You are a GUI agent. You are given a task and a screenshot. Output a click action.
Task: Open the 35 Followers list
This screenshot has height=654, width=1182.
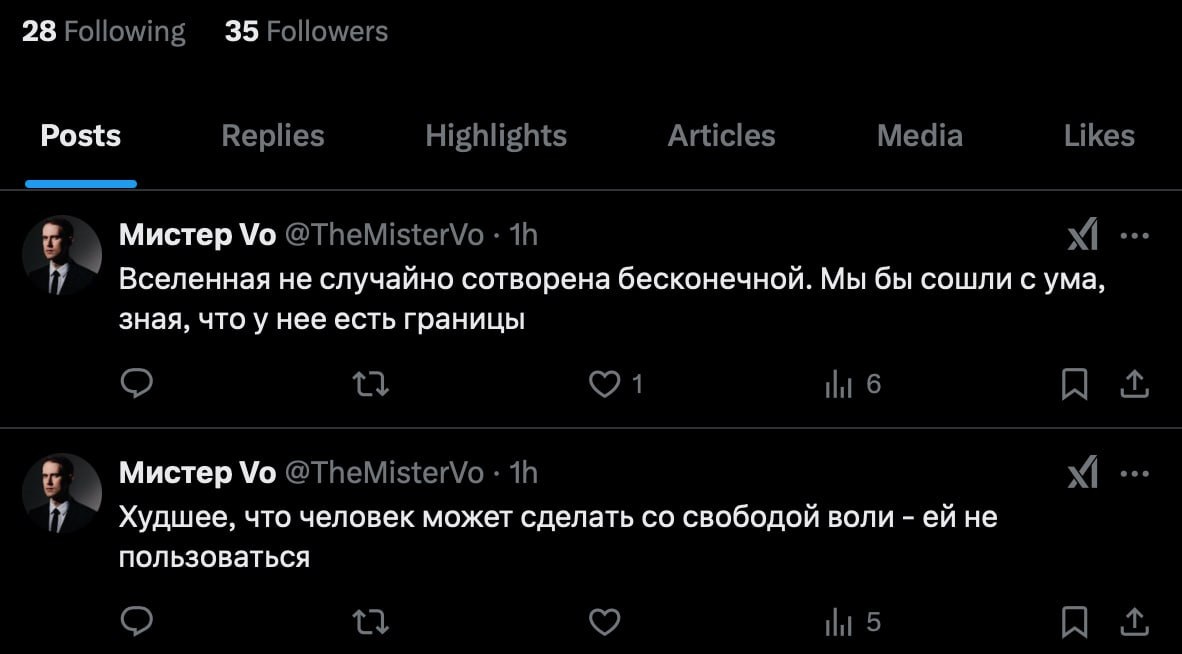click(305, 30)
